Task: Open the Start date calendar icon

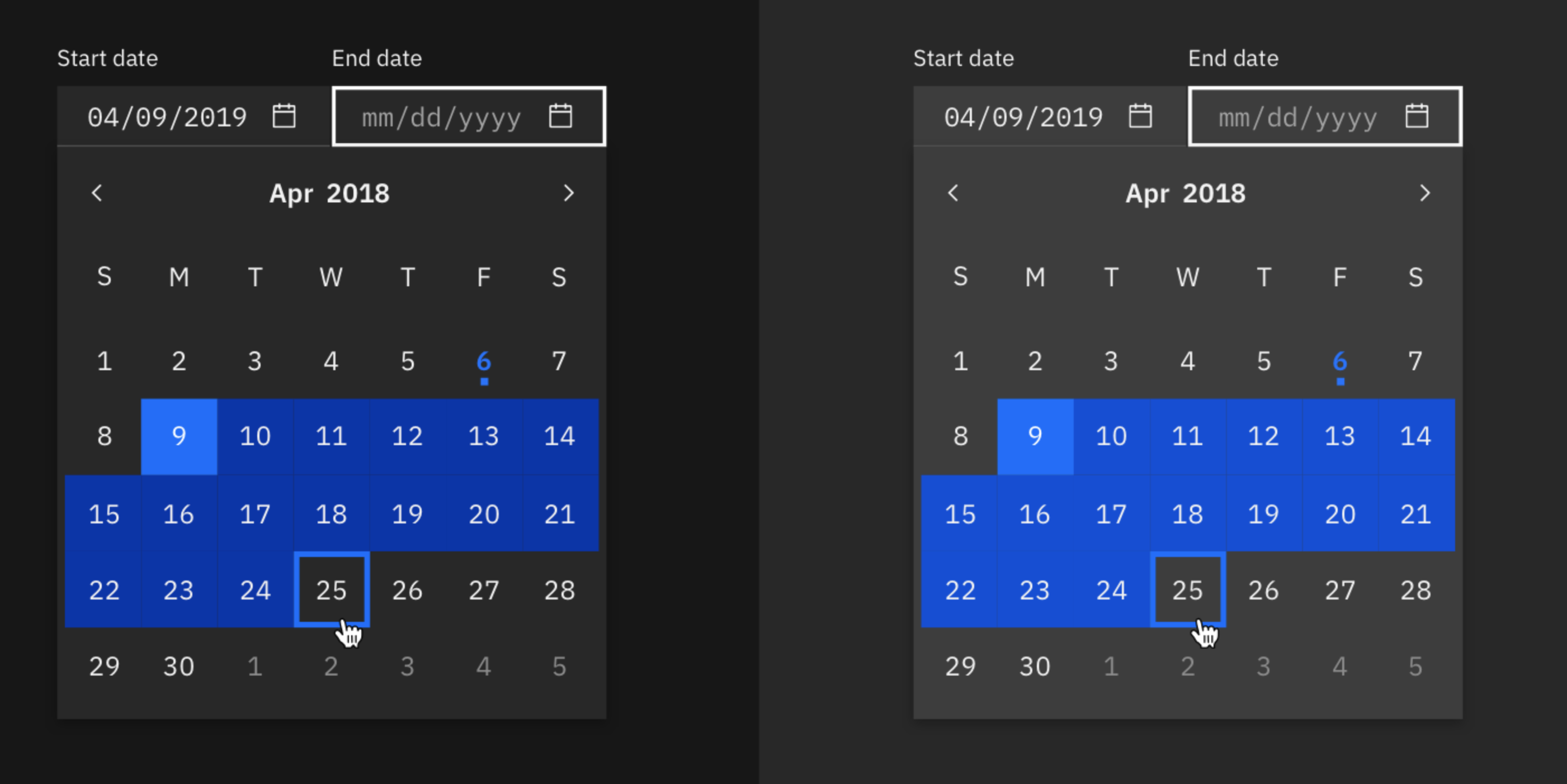Action: click(285, 116)
